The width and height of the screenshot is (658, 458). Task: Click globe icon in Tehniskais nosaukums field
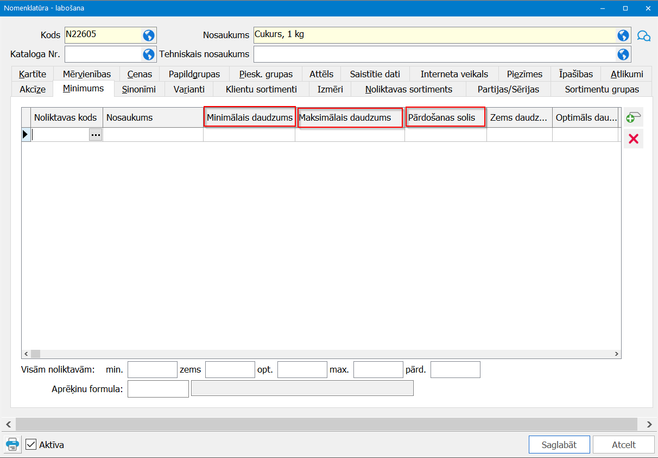tap(623, 54)
